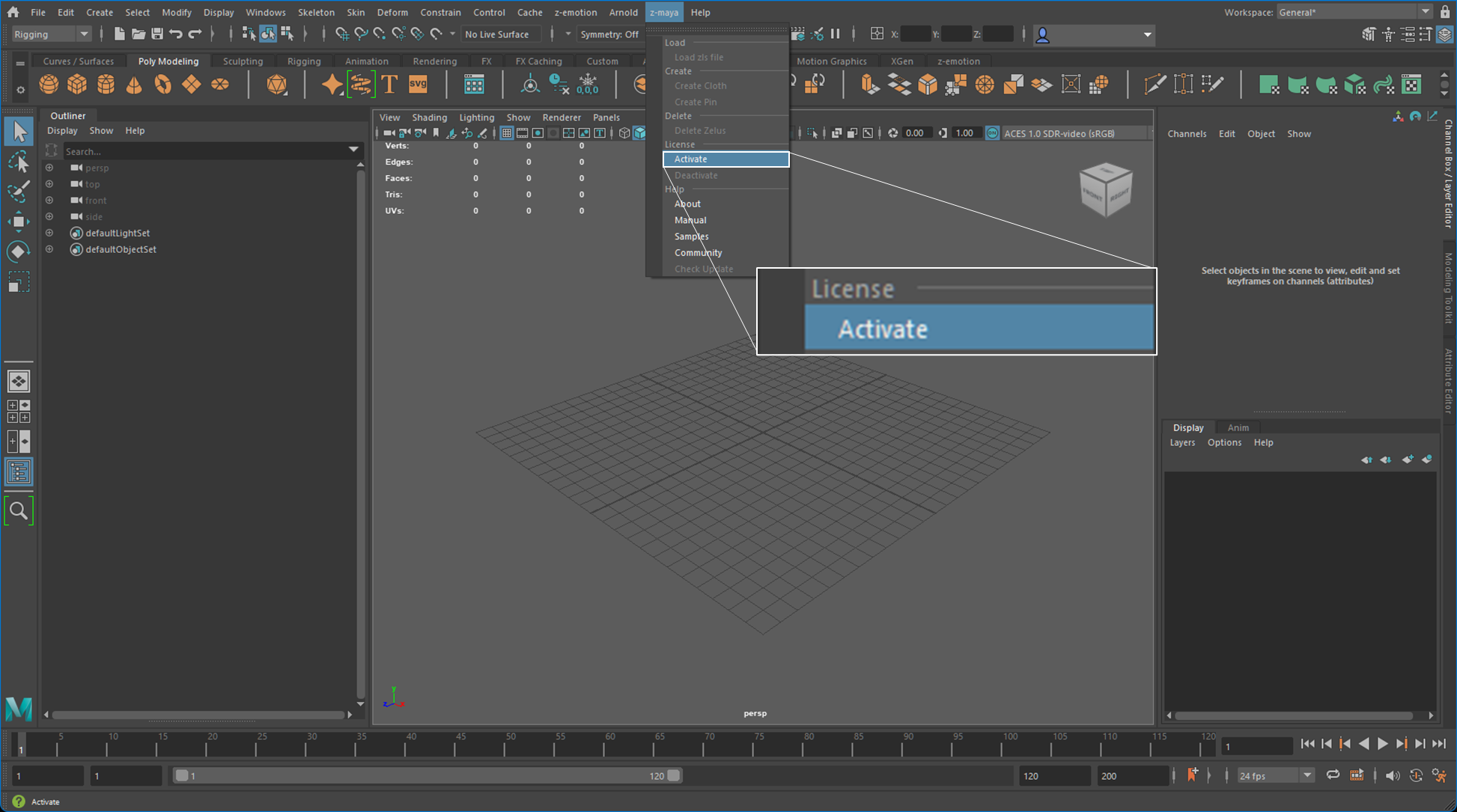
Task: Toggle viewport grid display icon
Action: tap(507, 133)
